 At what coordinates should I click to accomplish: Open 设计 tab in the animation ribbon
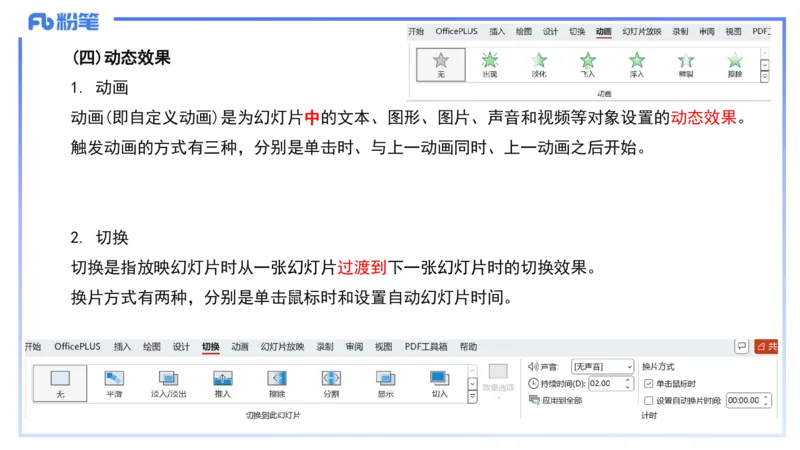[x=550, y=32]
